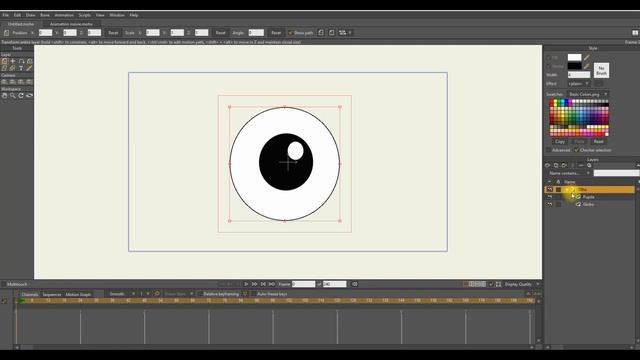Enable the Advanced checkbox
This screenshot has width=640, height=360.
[549, 150]
